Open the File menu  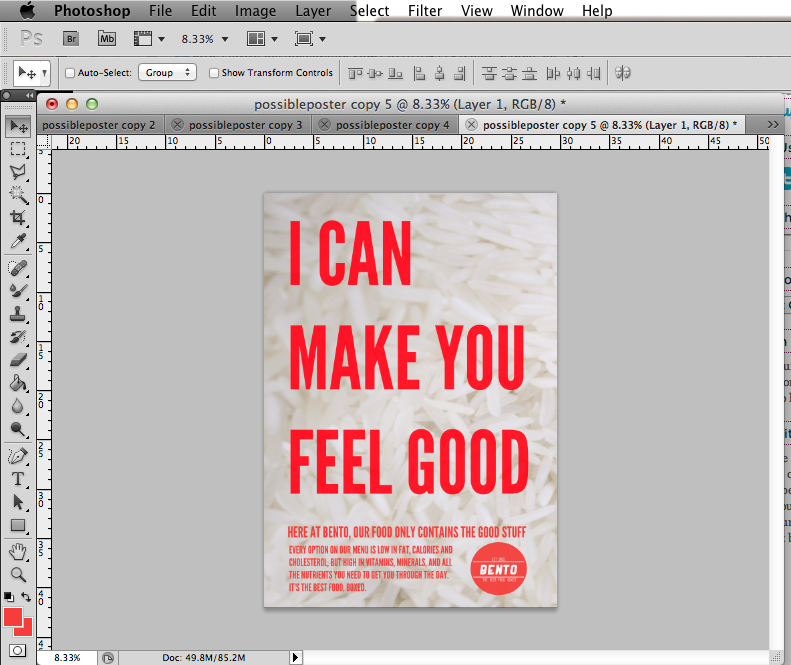tap(160, 11)
